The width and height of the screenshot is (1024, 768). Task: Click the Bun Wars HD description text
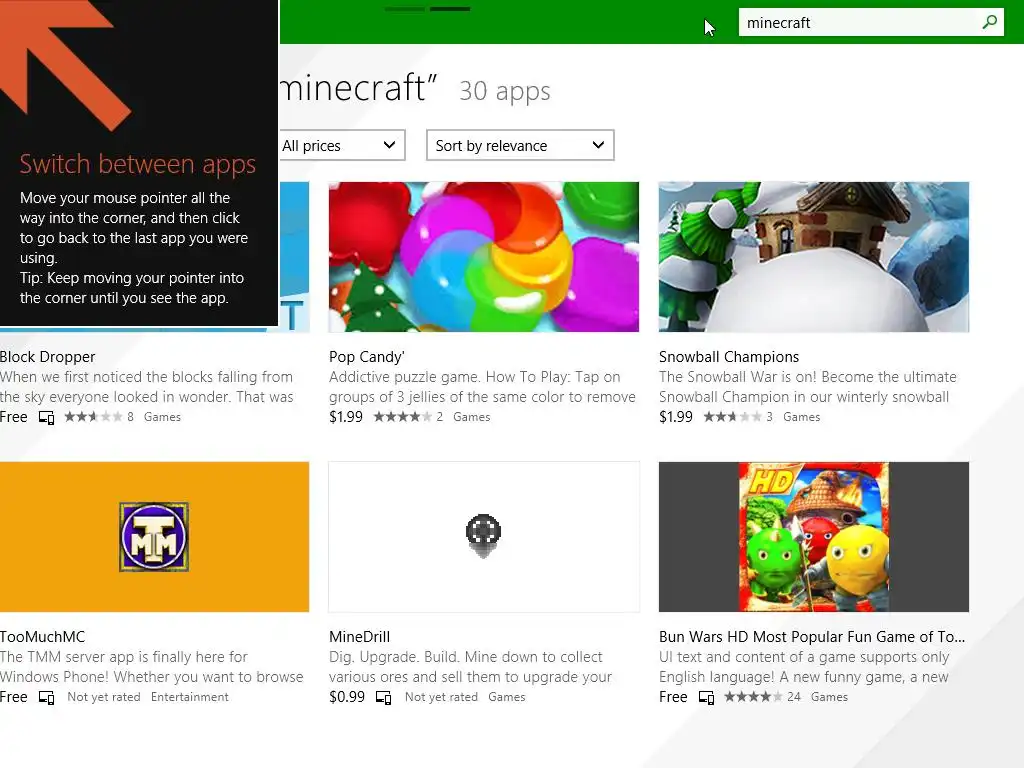(804, 667)
